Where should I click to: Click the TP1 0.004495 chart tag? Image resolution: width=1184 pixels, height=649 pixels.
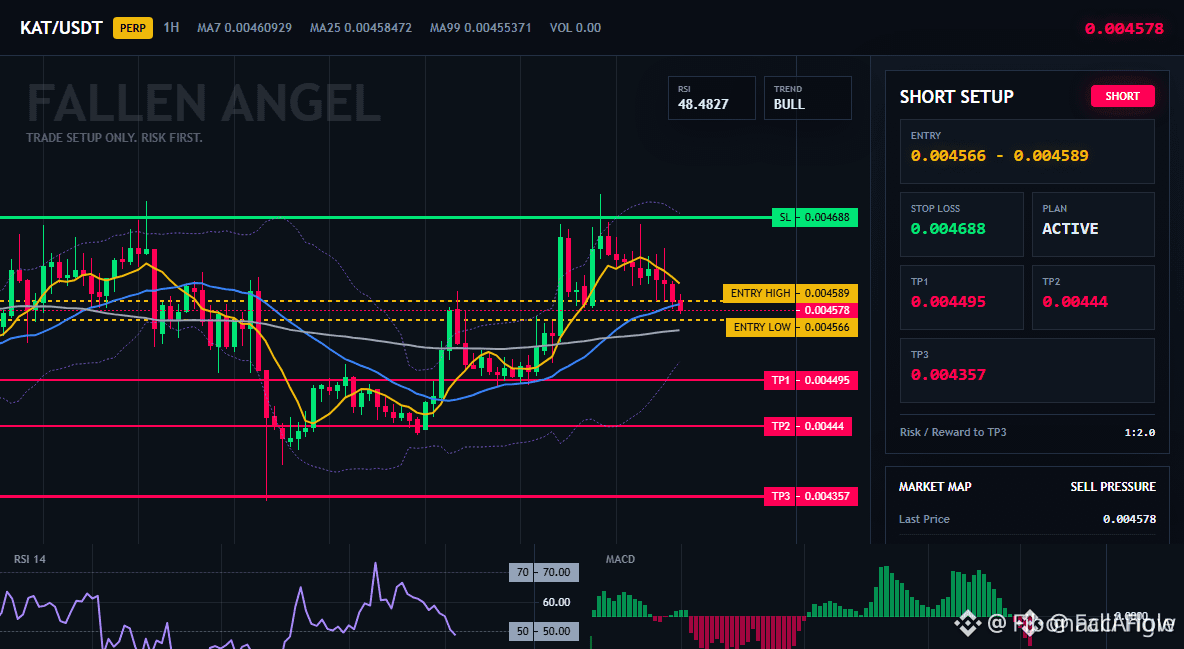pos(810,380)
